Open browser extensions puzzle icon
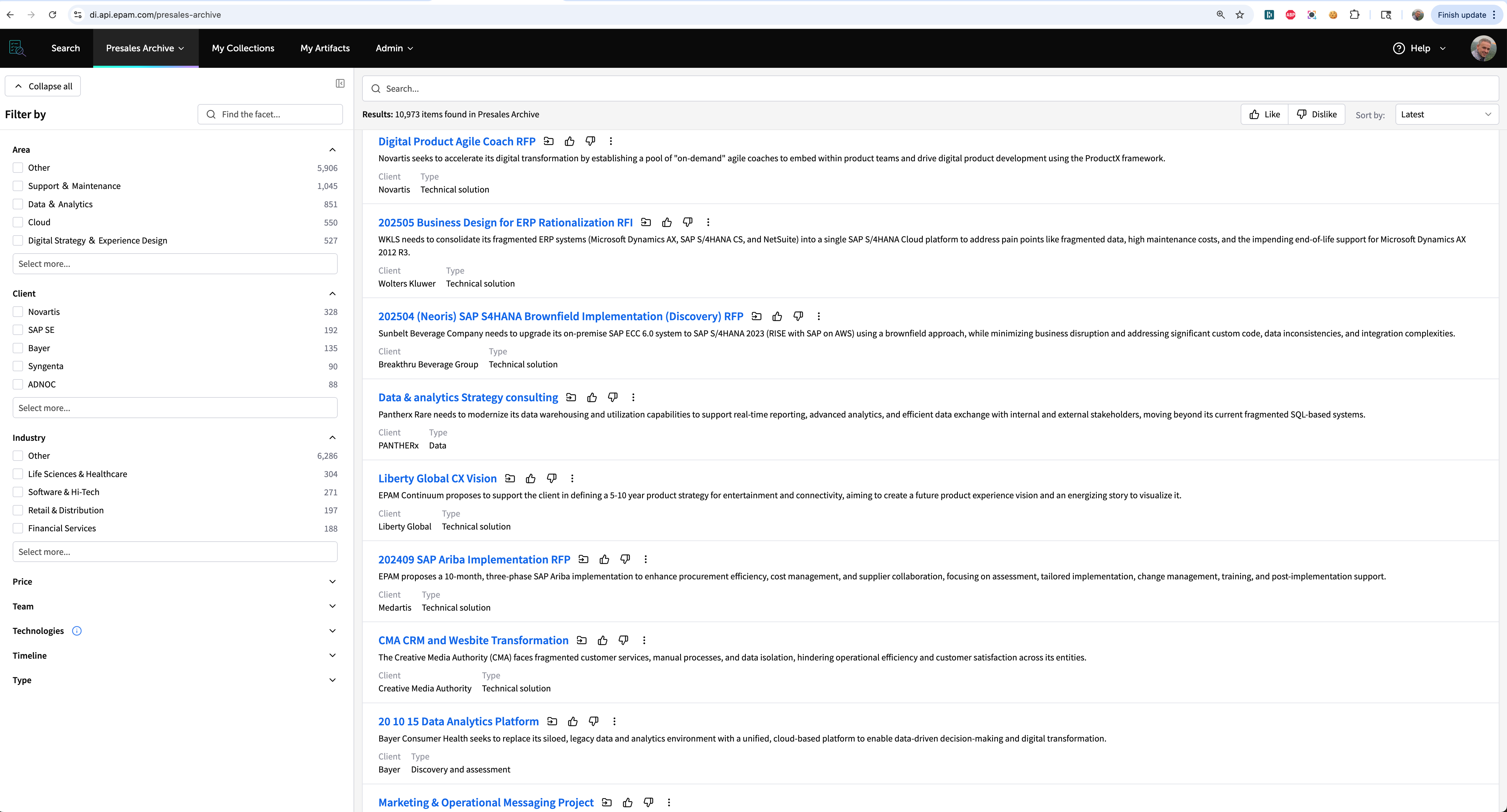Viewport: 1507px width, 812px height. pos(1354,15)
